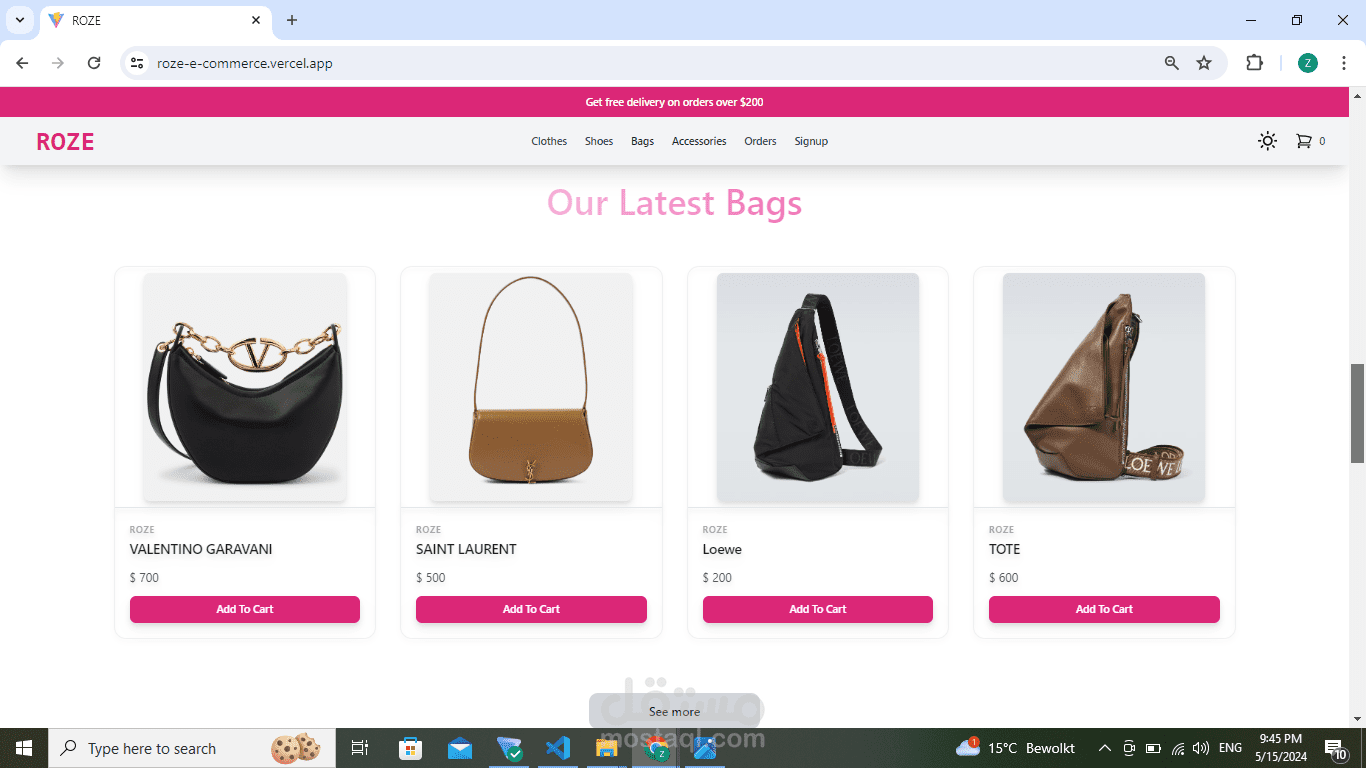Close the ROZE tab
1366x768 pixels.
click(256, 20)
